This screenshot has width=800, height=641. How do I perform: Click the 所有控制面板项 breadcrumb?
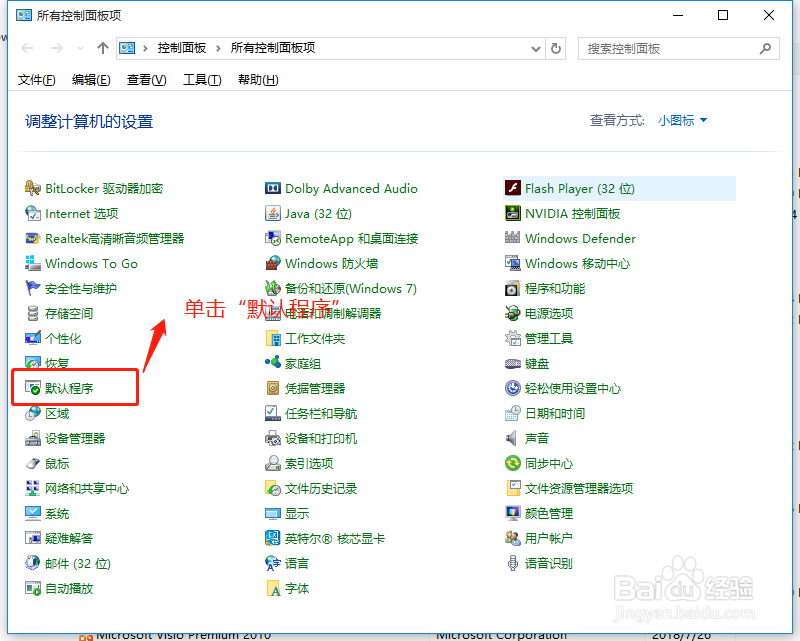[273, 48]
